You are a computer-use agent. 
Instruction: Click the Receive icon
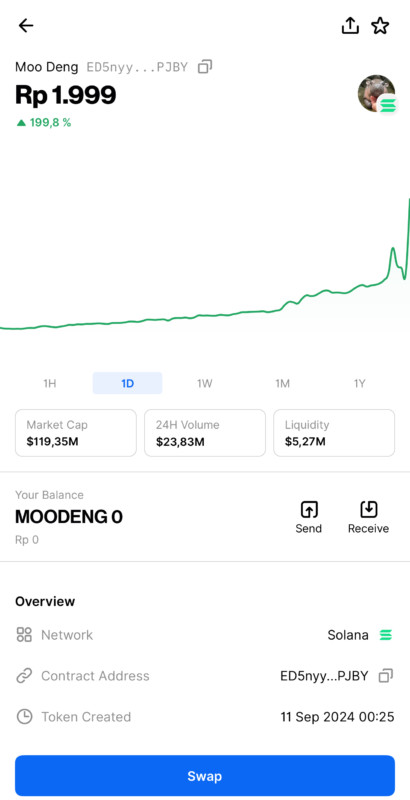368,509
